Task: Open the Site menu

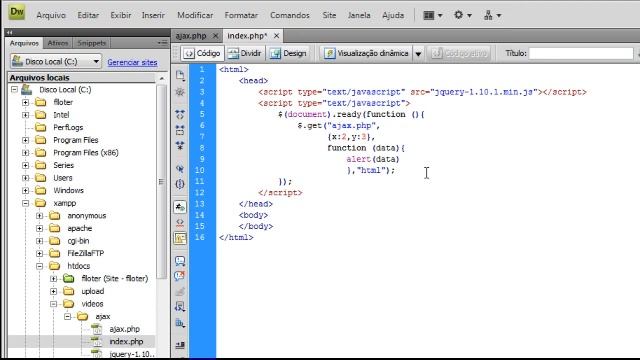Action: click(329, 15)
